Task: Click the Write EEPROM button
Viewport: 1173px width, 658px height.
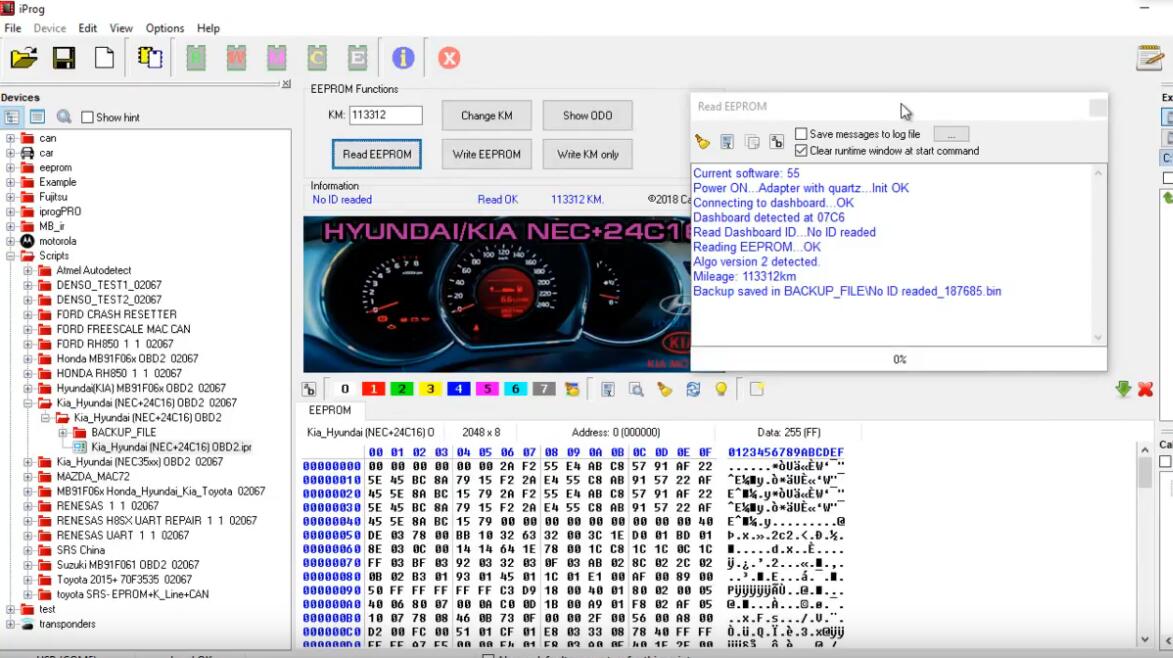Action: pyautogui.click(x=486, y=154)
